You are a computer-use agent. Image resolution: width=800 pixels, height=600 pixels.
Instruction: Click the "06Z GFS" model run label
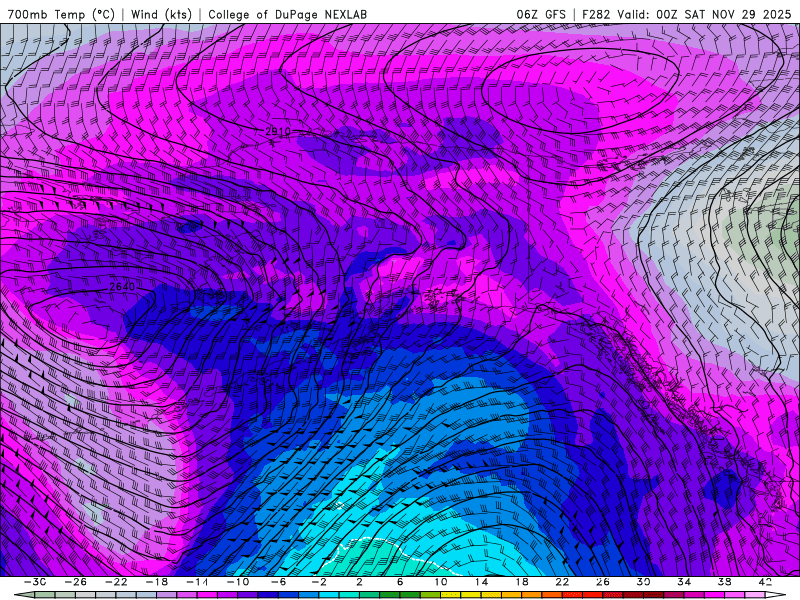click(541, 14)
